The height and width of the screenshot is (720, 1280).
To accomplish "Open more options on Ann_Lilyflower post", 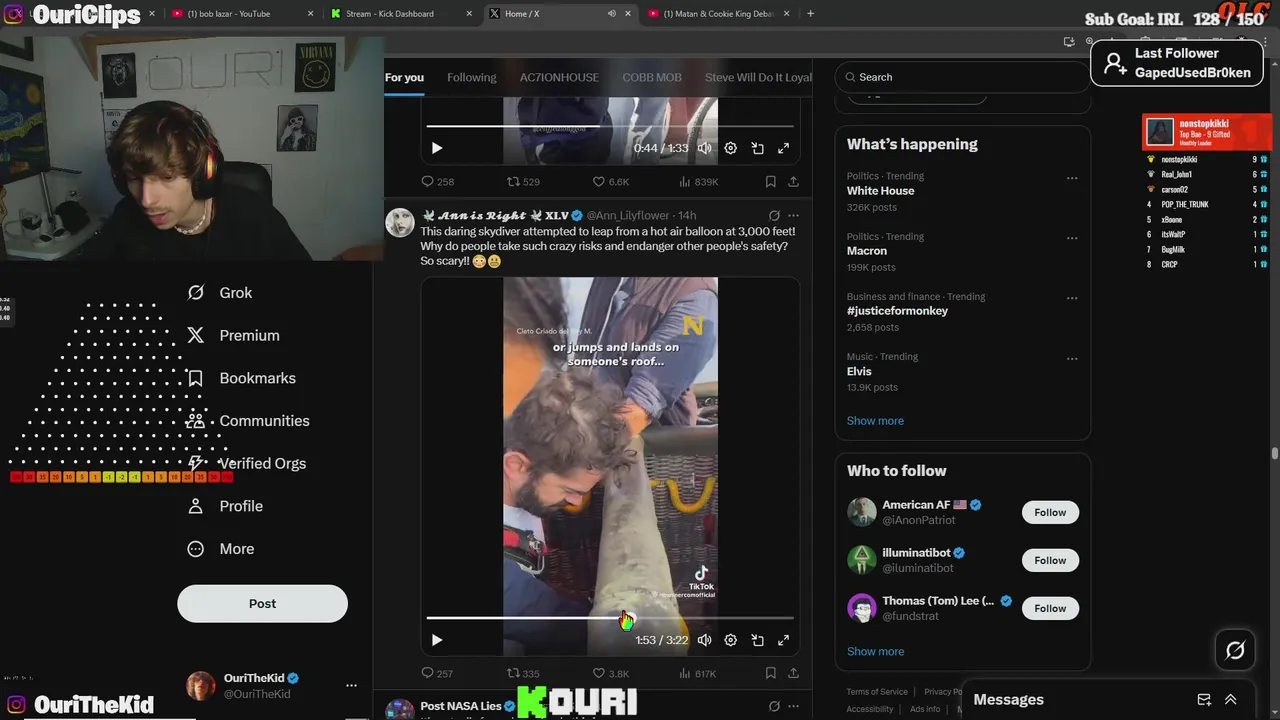I will click(793, 215).
